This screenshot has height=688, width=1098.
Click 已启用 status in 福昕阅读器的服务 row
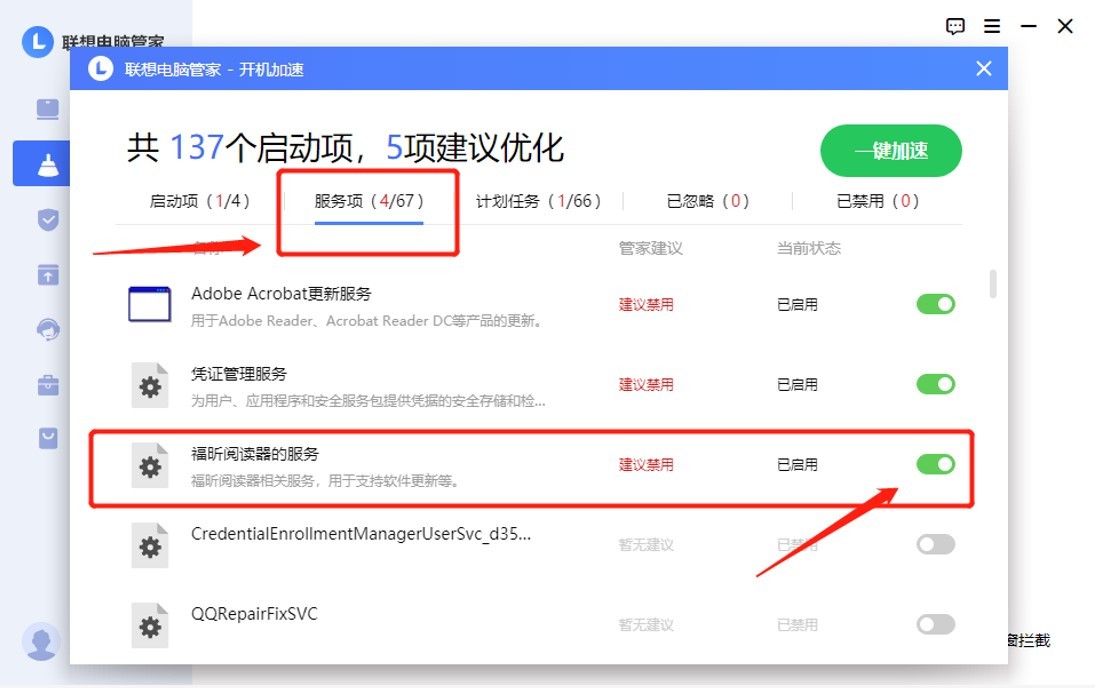[x=797, y=465]
